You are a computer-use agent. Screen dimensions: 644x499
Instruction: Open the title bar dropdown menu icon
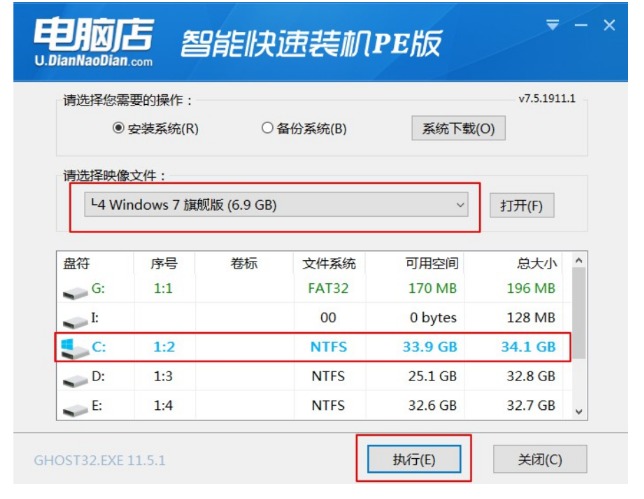click(x=552, y=25)
